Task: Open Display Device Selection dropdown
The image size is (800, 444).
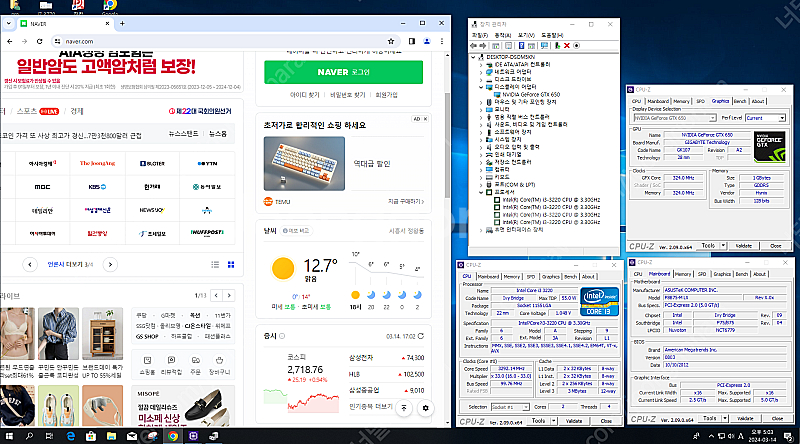Action: click(712, 118)
